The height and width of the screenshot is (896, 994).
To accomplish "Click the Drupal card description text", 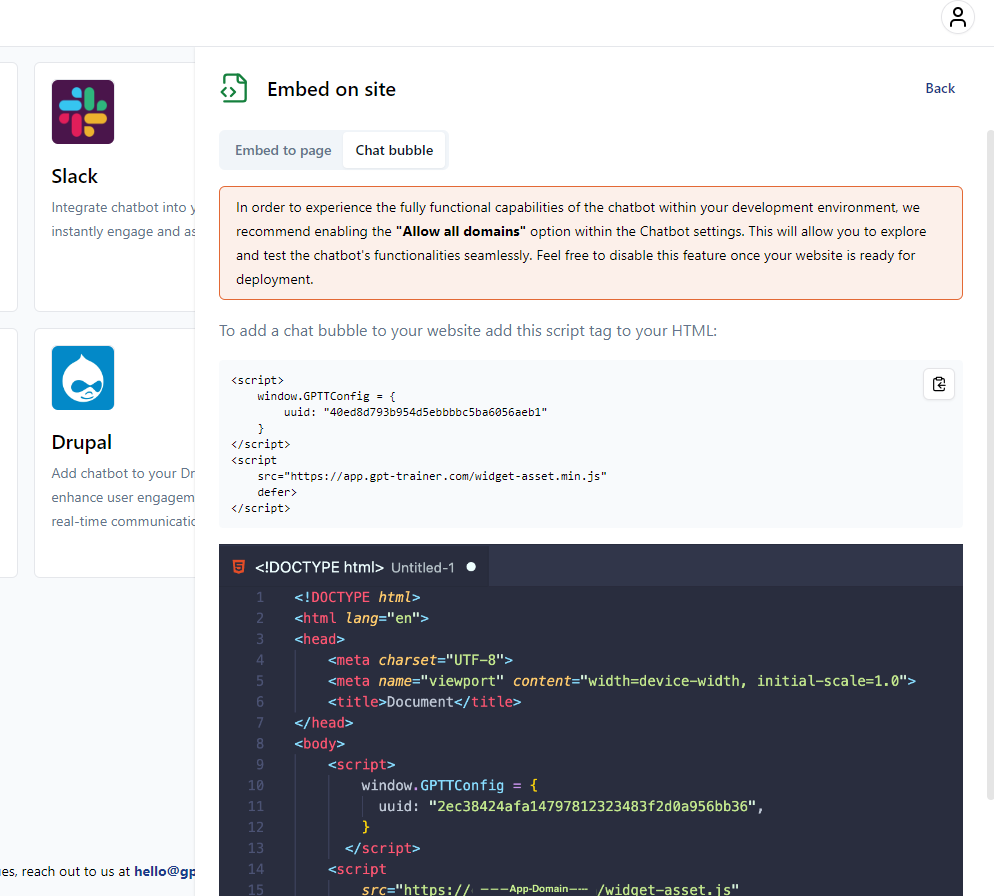I will [x=123, y=497].
